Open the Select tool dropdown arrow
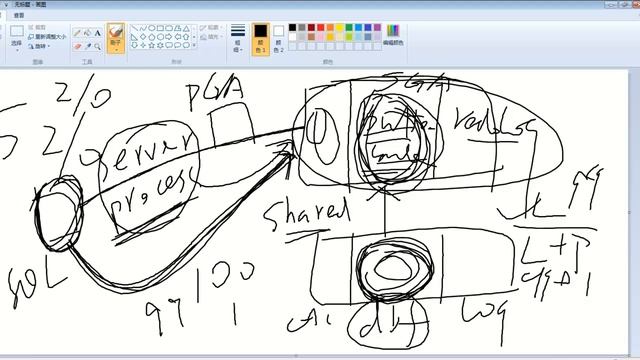The height and width of the screenshot is (360, 640). pyautogui.click(x=17, y=50)
